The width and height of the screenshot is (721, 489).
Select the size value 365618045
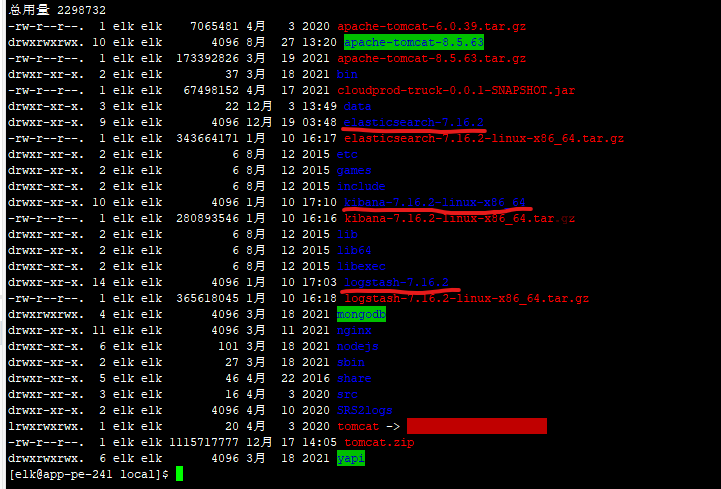pos(207,299)
